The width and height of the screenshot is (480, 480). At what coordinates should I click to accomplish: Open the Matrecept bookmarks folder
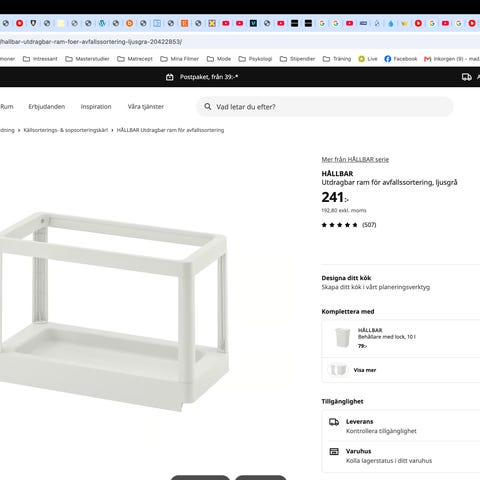(135, 59)
